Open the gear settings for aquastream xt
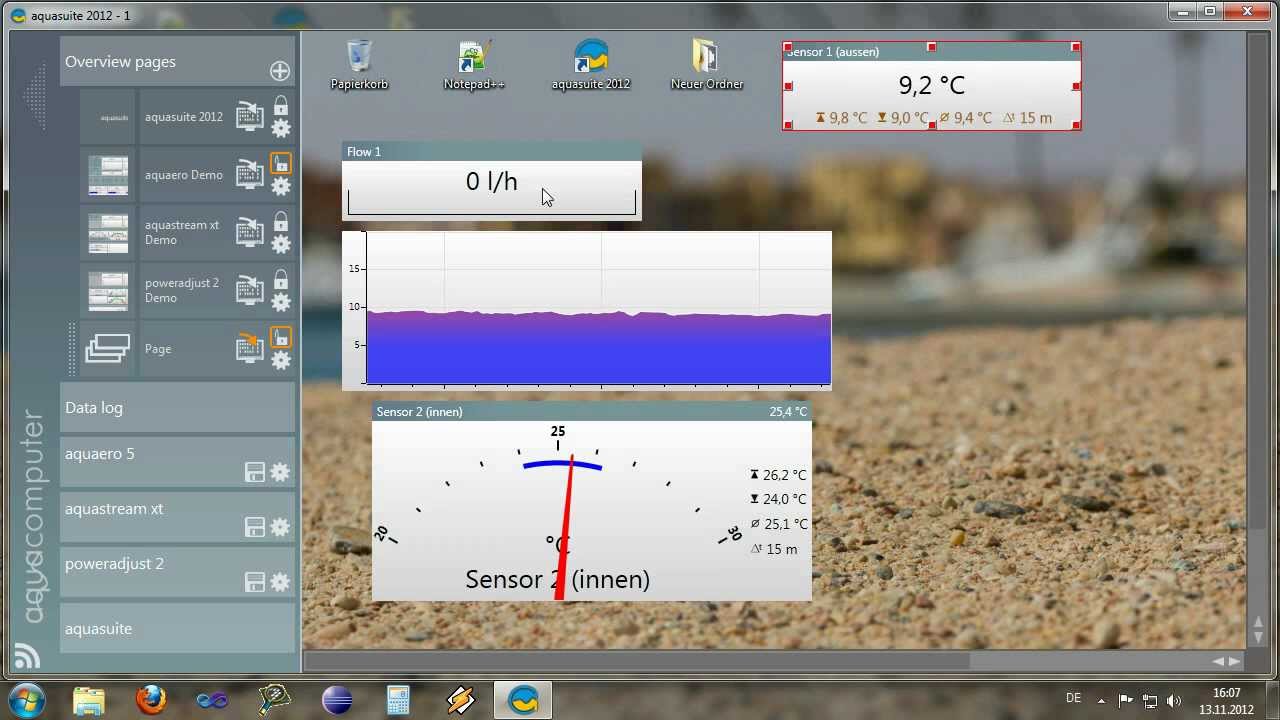The width and height of the screenshot is (1280, 720). point(280,527)
